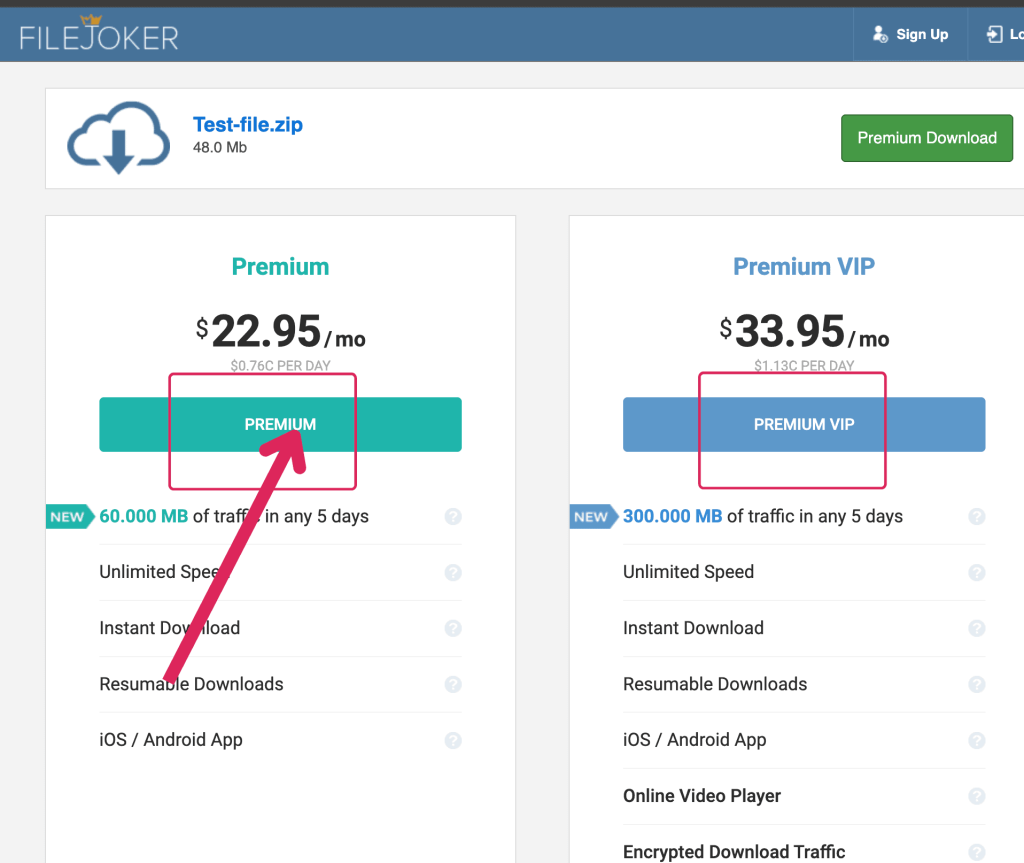Click Encrypted Download Traffic feature text
The image size is (1024, 863).
pos(734,852)
